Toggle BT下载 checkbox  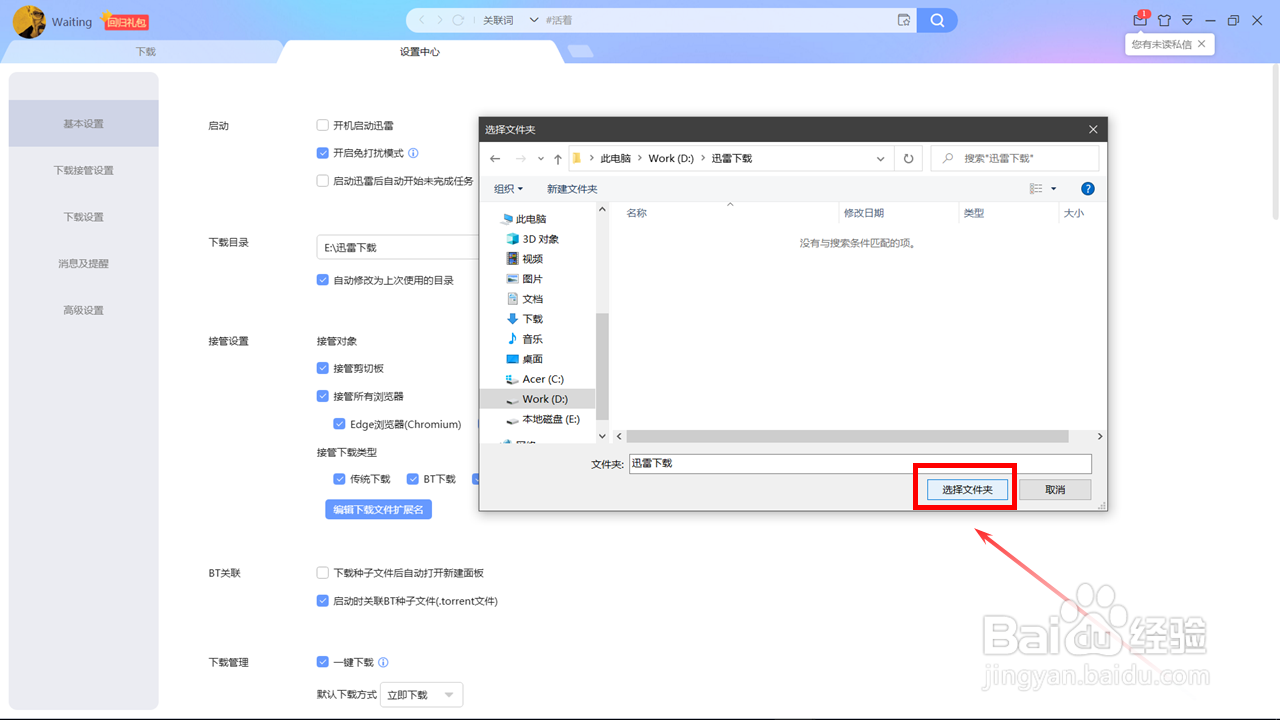pos(413,479)
